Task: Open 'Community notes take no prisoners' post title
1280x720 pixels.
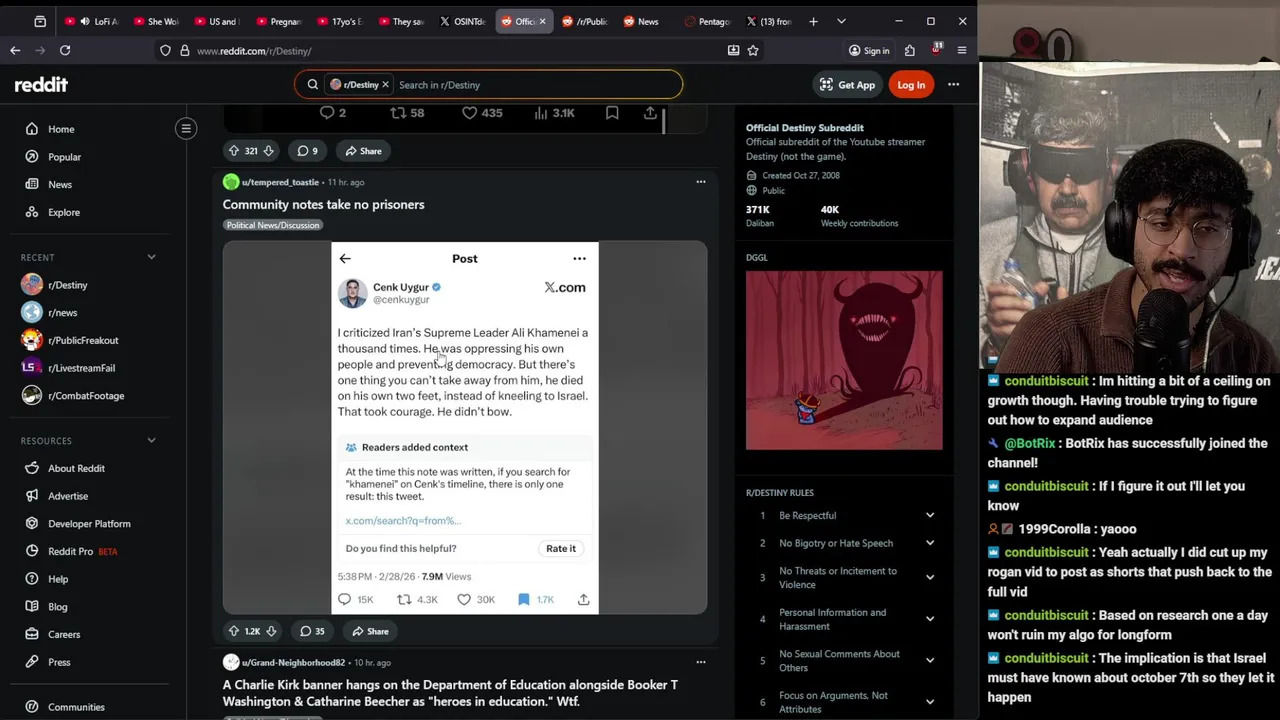Action: click(323, 204)
